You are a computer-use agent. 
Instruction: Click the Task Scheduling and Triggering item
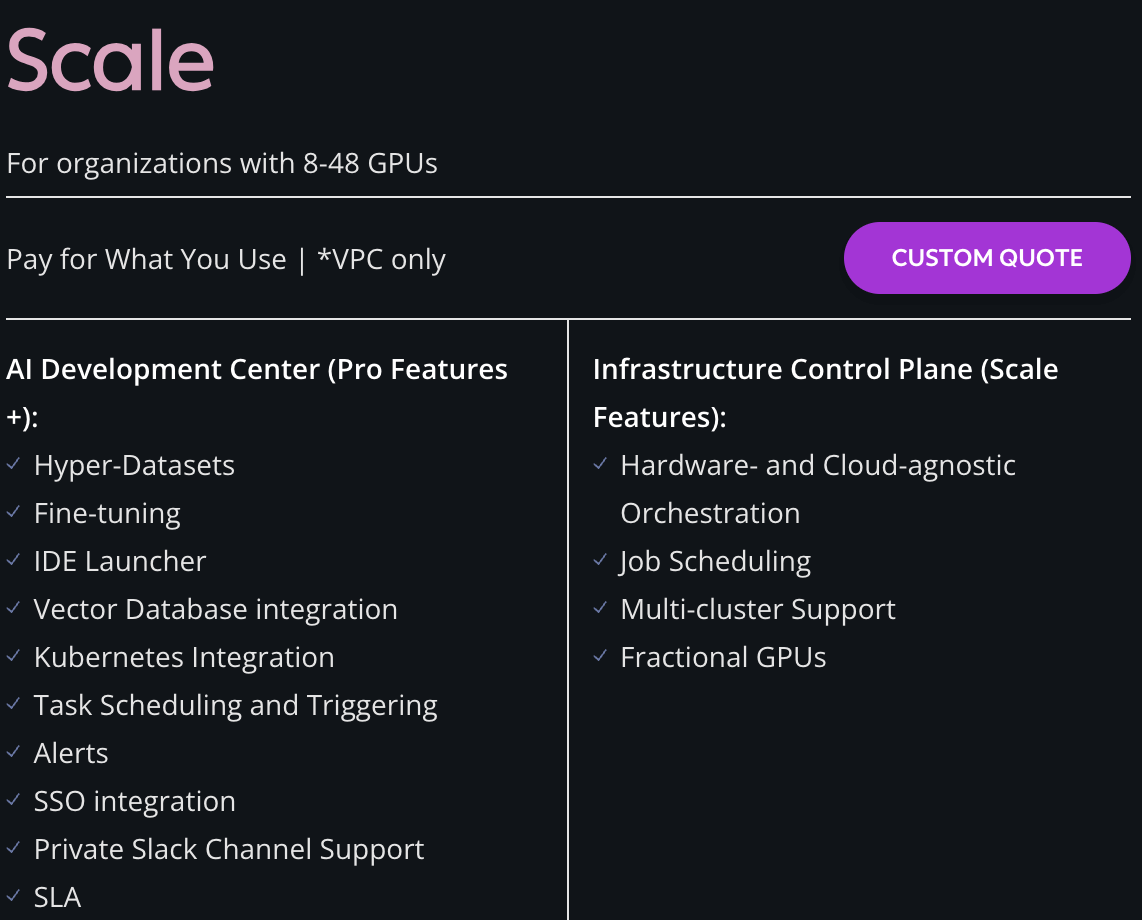pyautogui.click(x=235, y=706)
